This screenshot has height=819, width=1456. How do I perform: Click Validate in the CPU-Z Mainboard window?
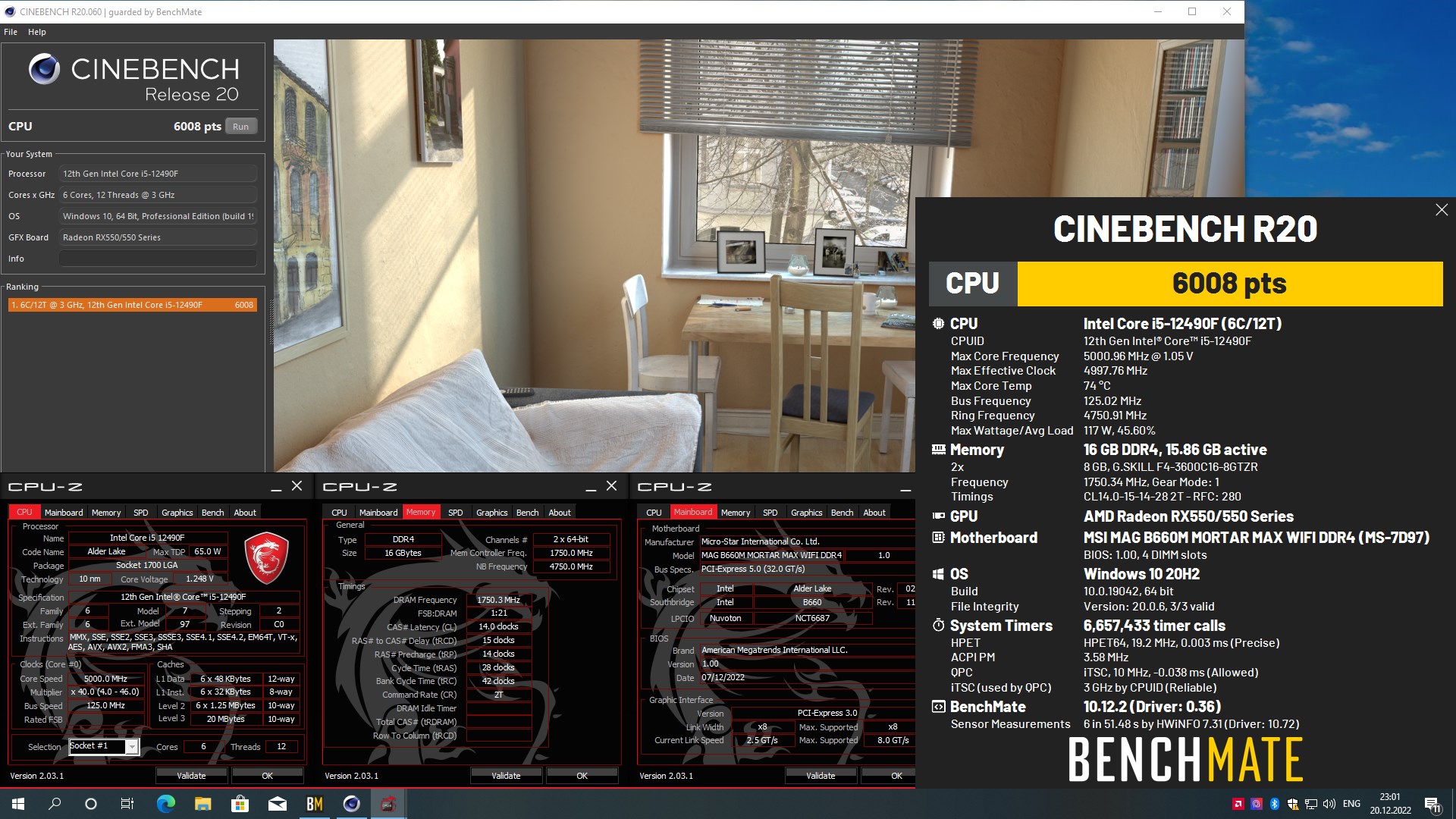click(821, 776)
